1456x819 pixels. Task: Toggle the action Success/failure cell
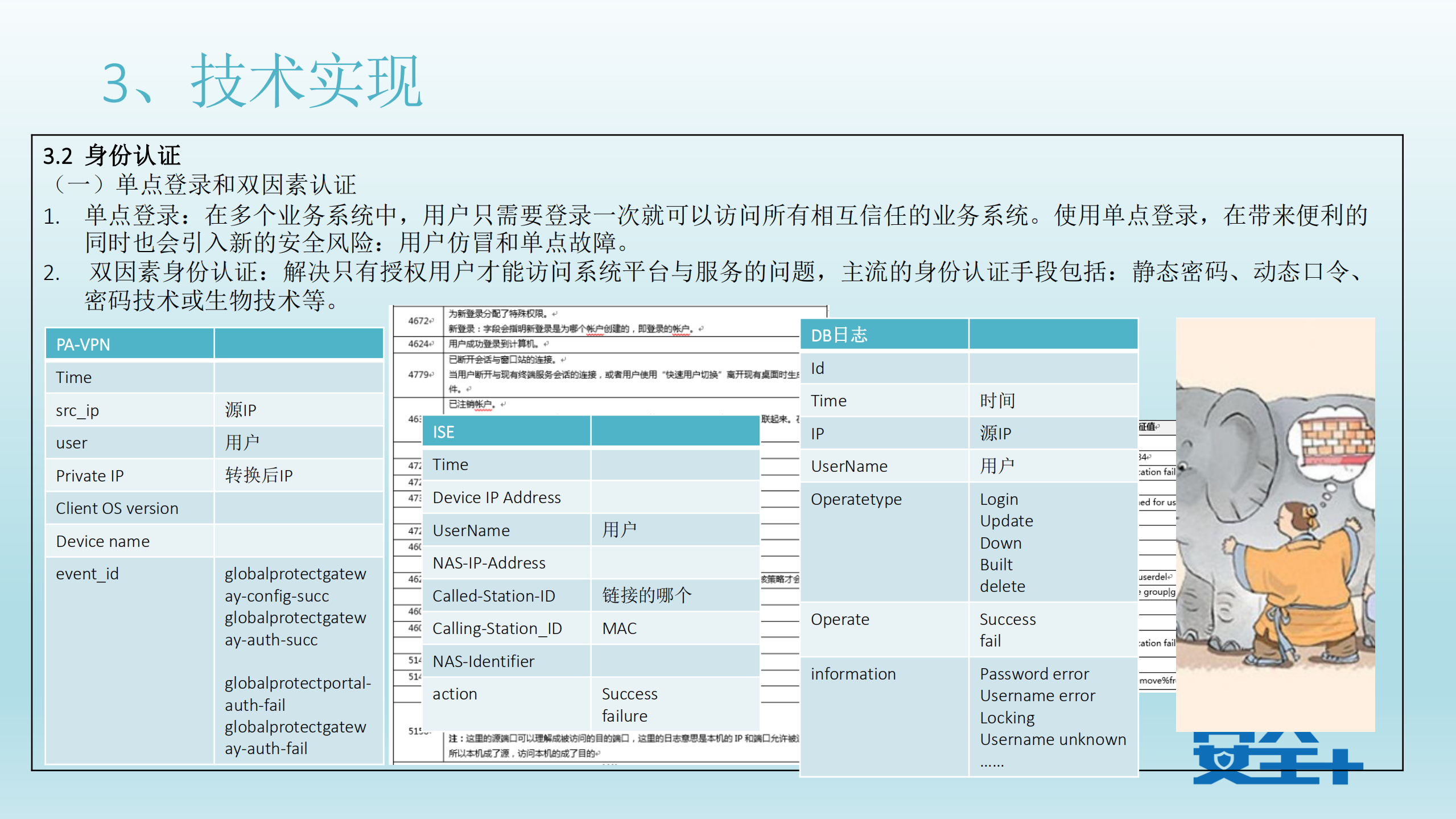(629, 705)
